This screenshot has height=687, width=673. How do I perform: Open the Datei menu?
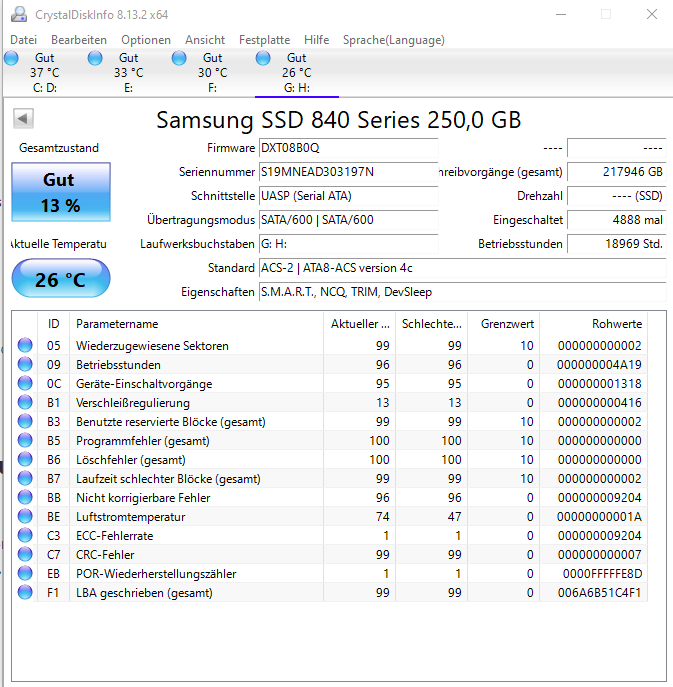coord(23,40)
